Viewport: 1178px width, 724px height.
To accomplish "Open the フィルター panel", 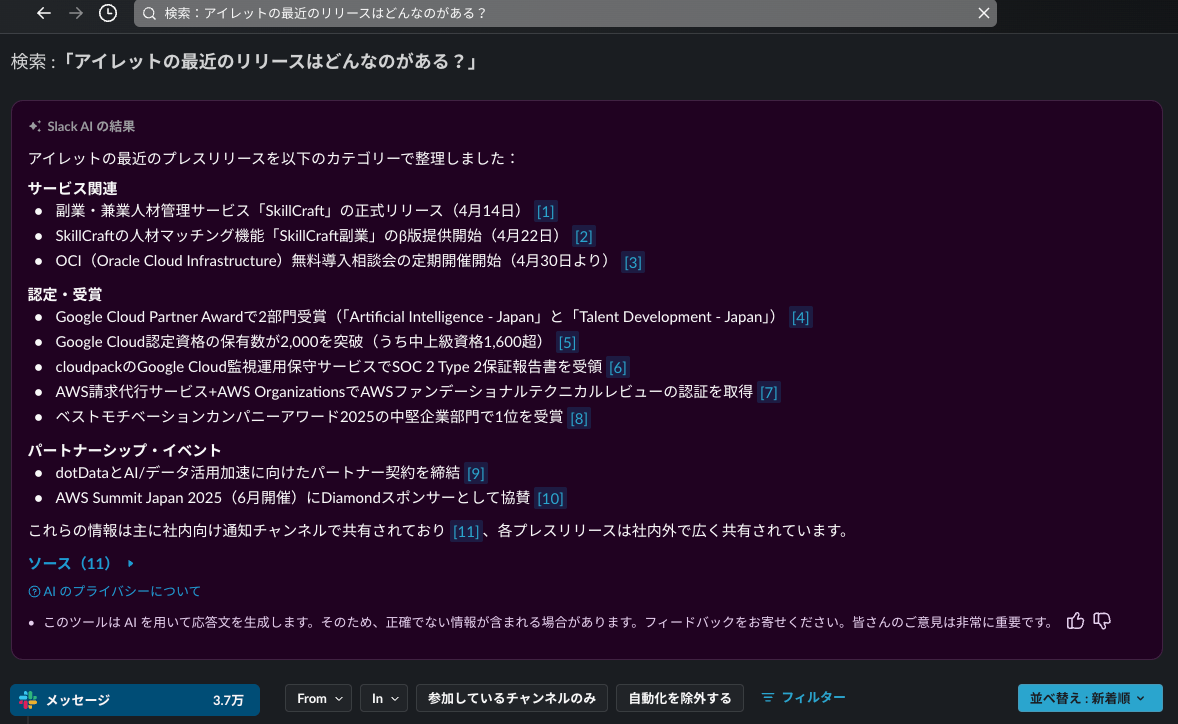I will click(x=803, y=698).
